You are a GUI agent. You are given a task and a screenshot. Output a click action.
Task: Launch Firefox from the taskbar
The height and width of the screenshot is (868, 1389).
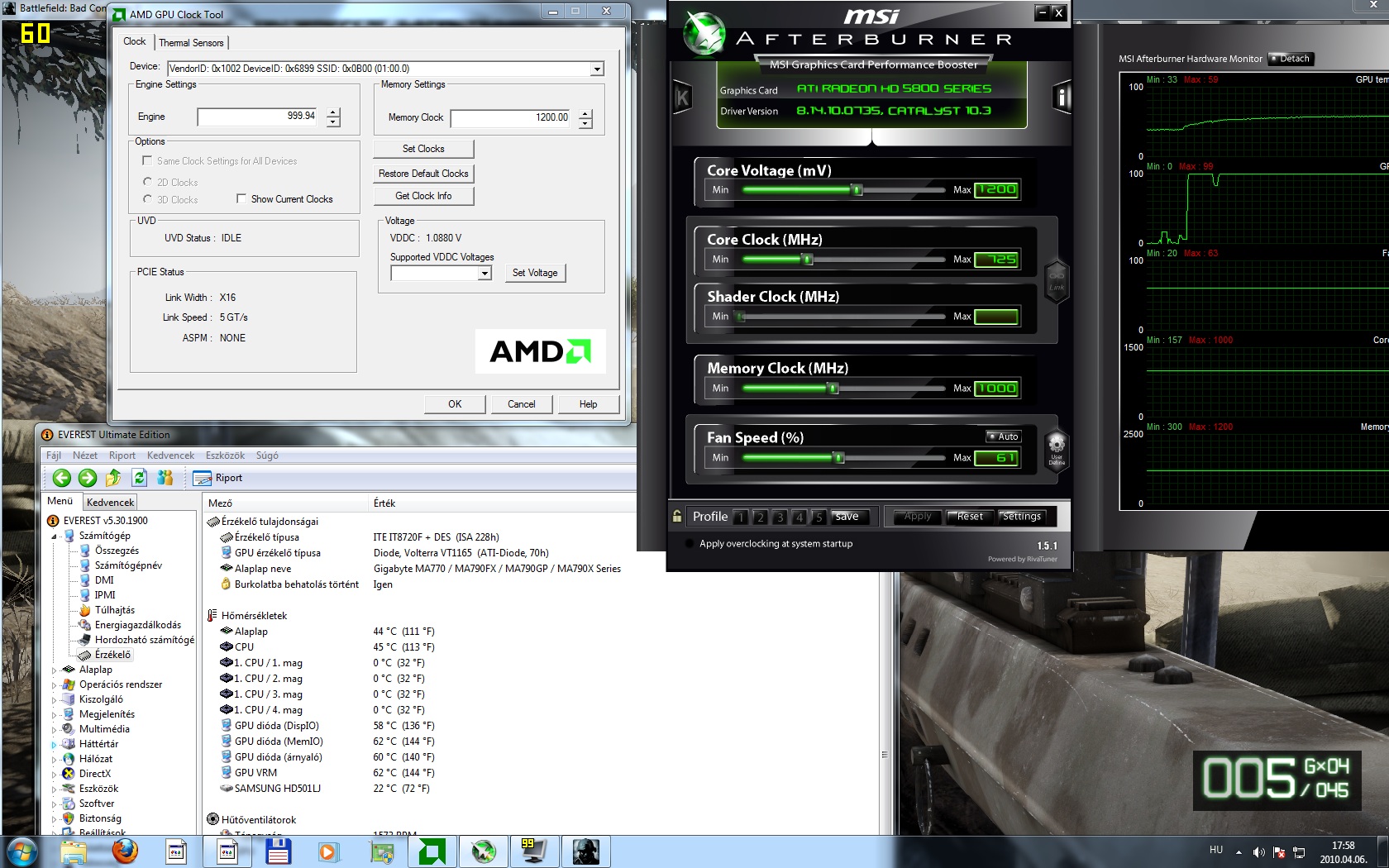click(x=125, y=851)
